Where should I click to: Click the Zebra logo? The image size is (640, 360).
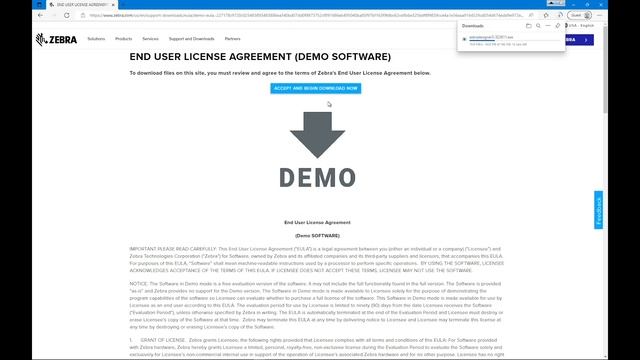(x=56, y=39)
